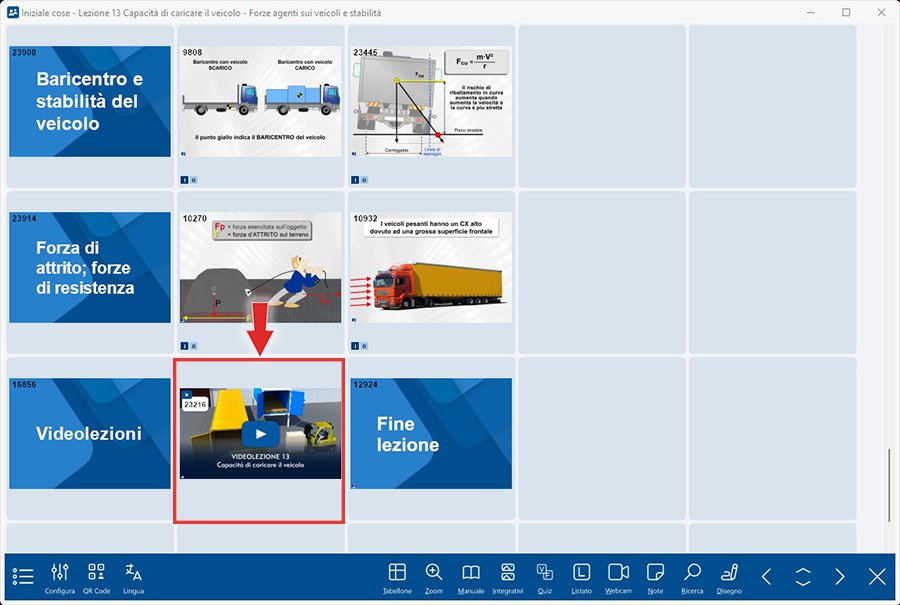Select the 'Fine lezione' slide
This screenshot has width=900, height=605.
[x=429, y=433]
